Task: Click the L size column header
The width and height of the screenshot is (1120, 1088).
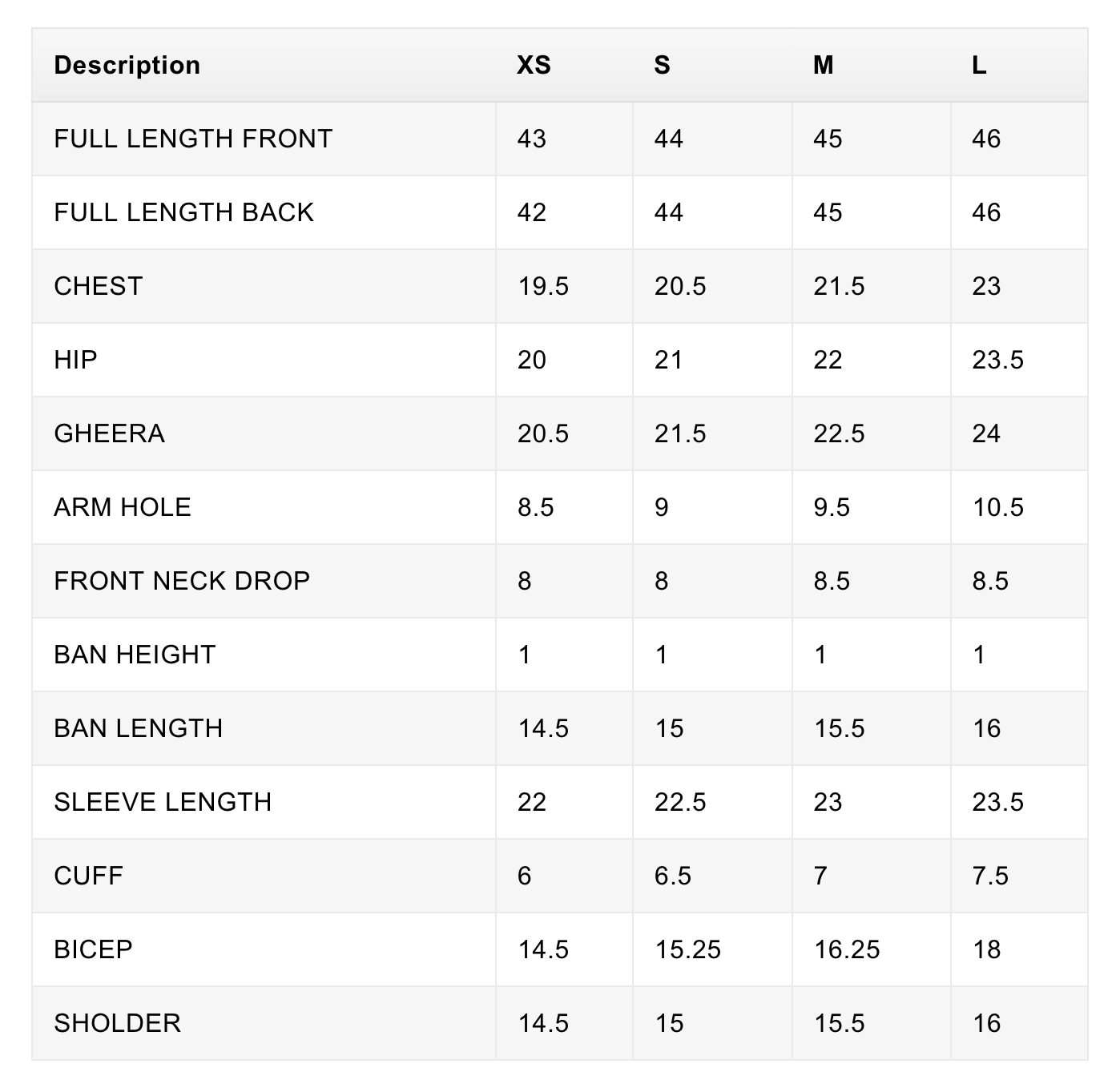Action: (979, 65)
